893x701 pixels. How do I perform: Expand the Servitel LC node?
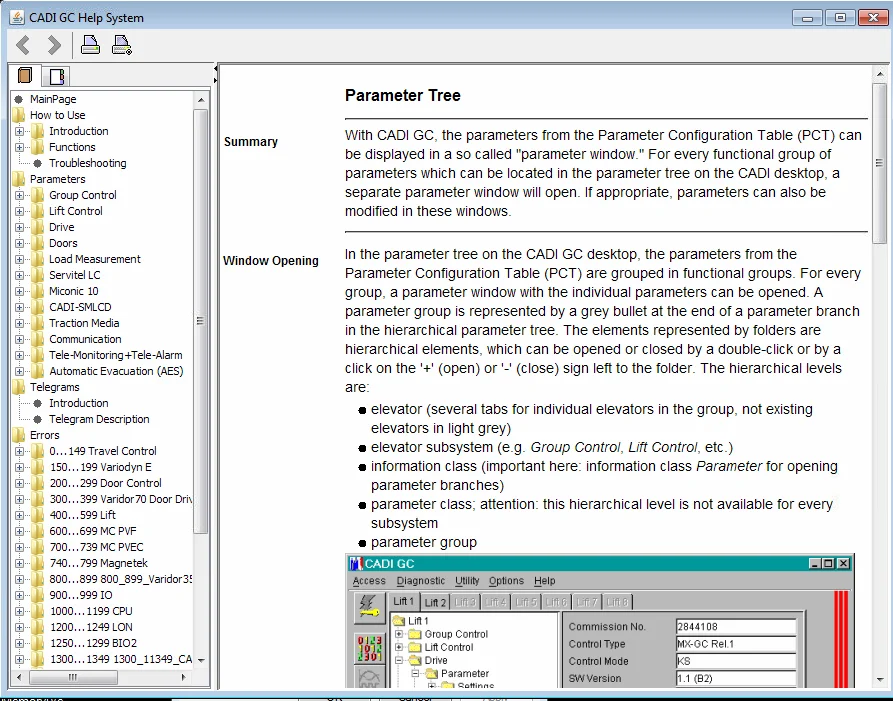tap(19, 275)
